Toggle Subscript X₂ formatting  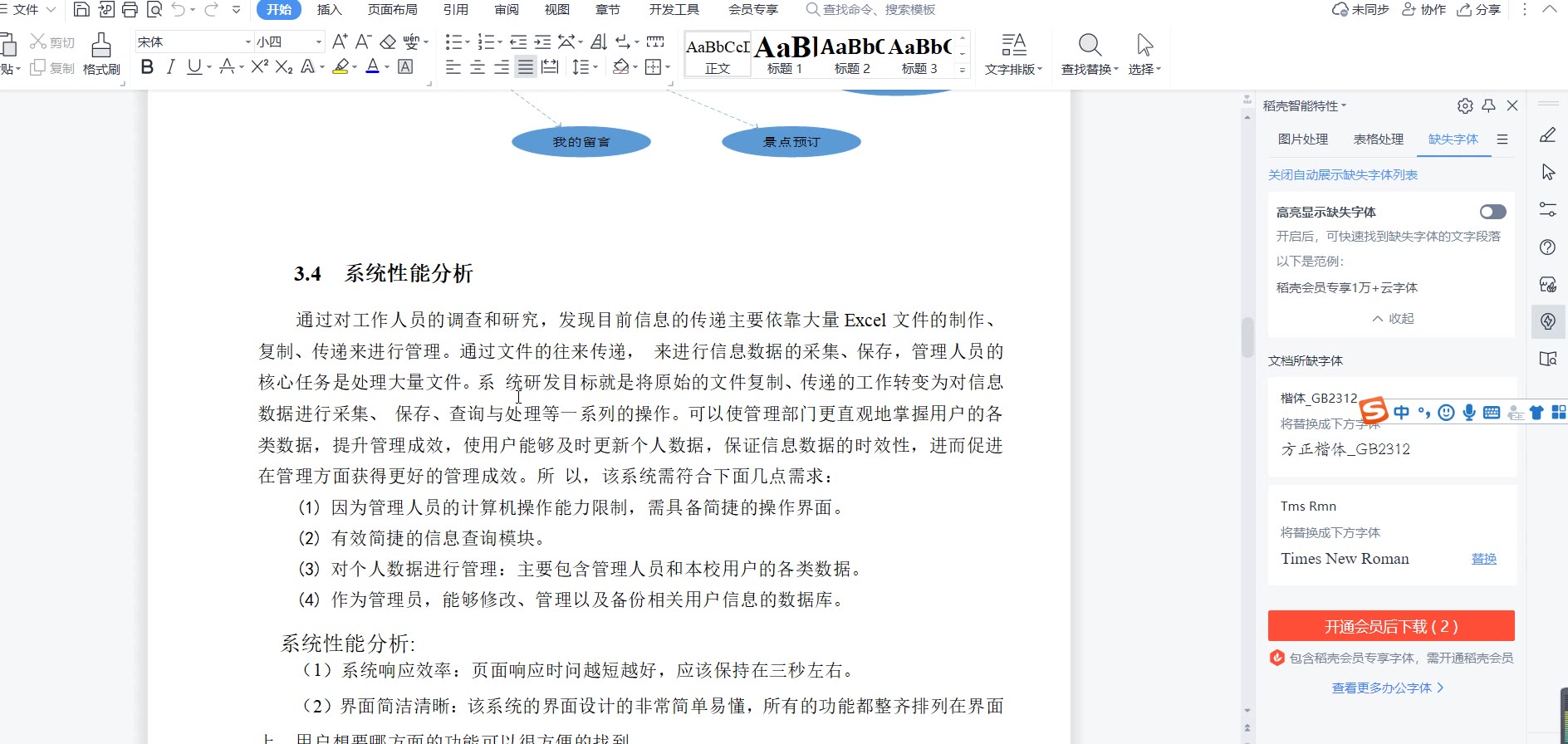point(284,66)
